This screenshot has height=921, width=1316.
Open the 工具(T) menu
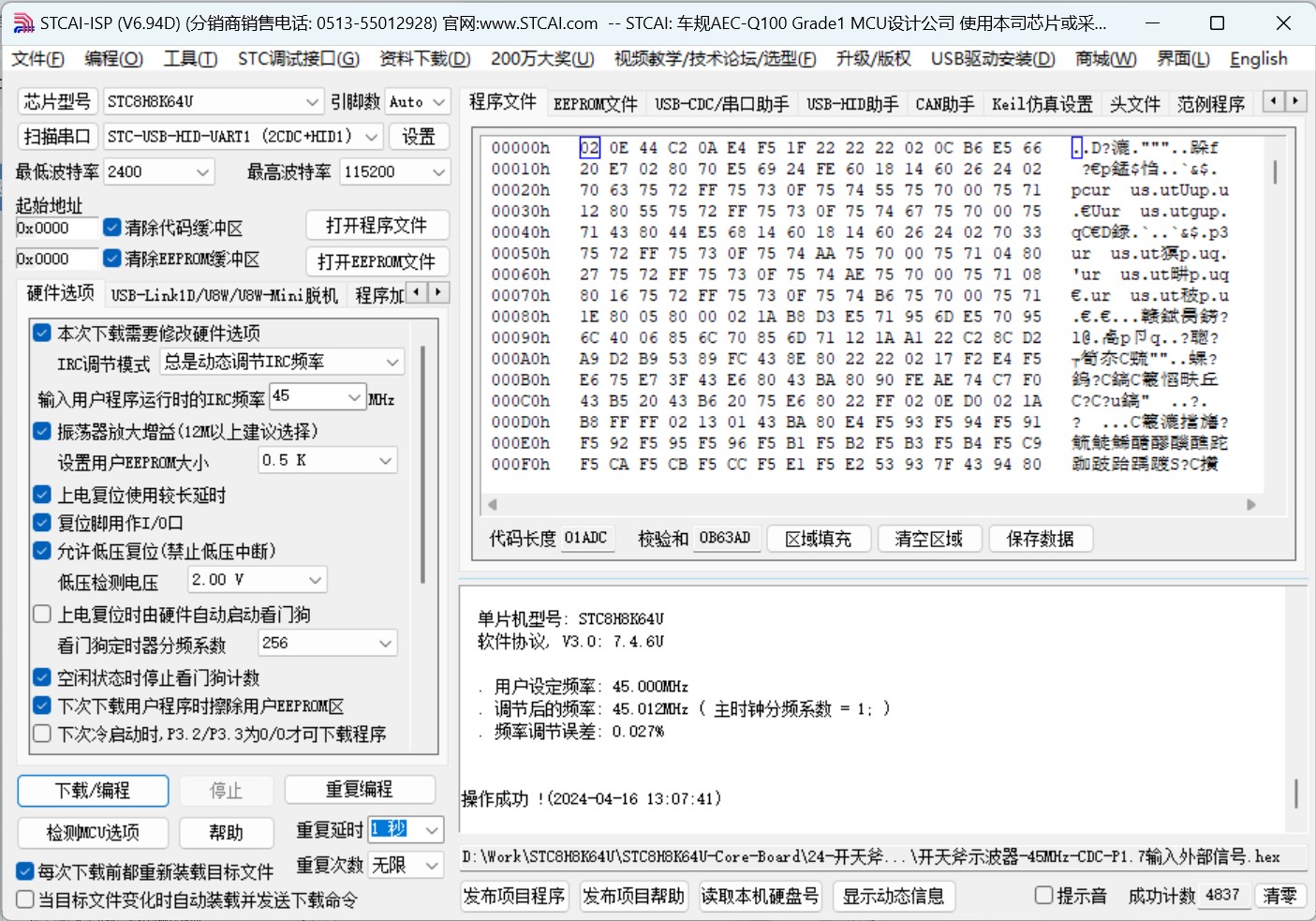coord(190,59)
